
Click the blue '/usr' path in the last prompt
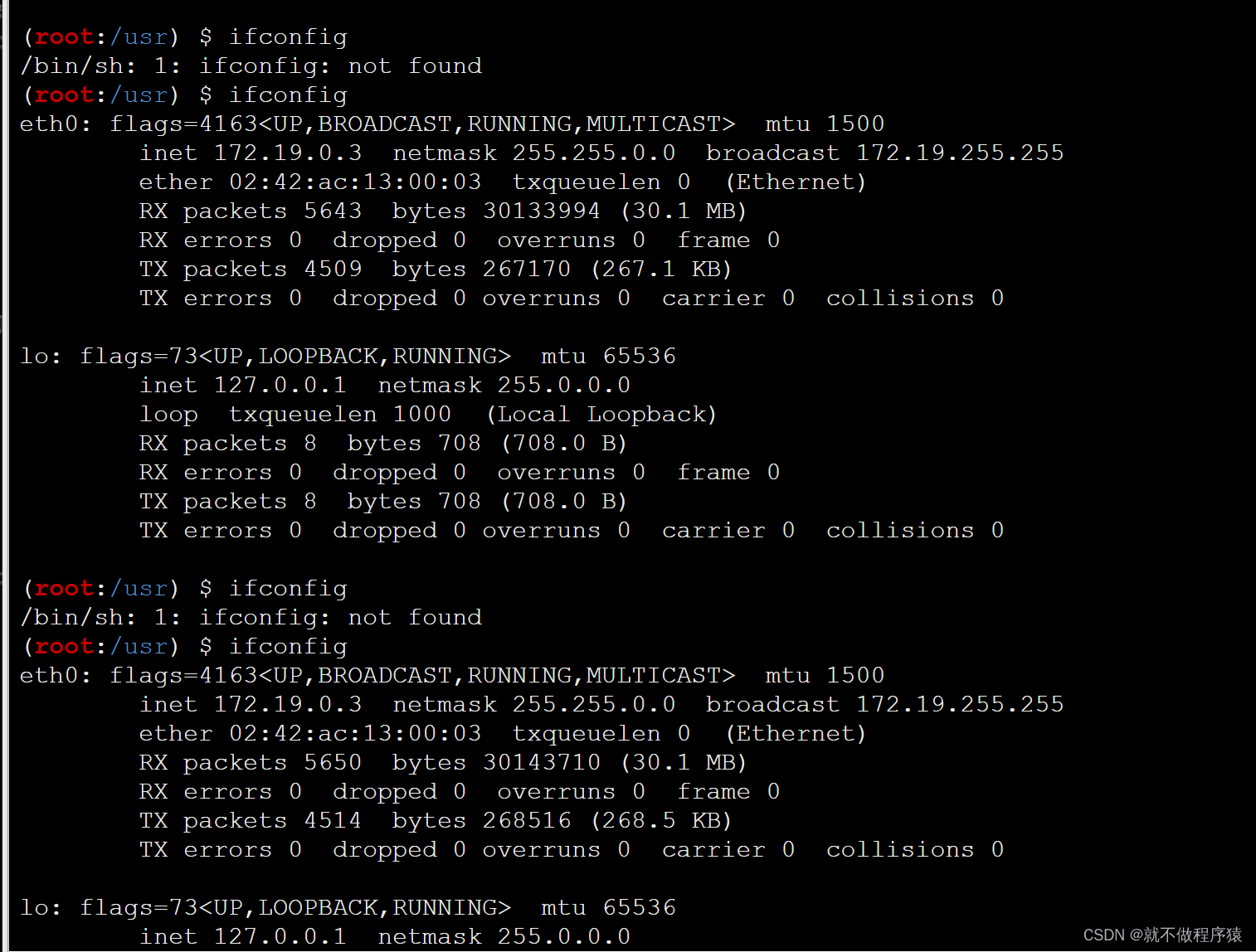coord(139,647)
